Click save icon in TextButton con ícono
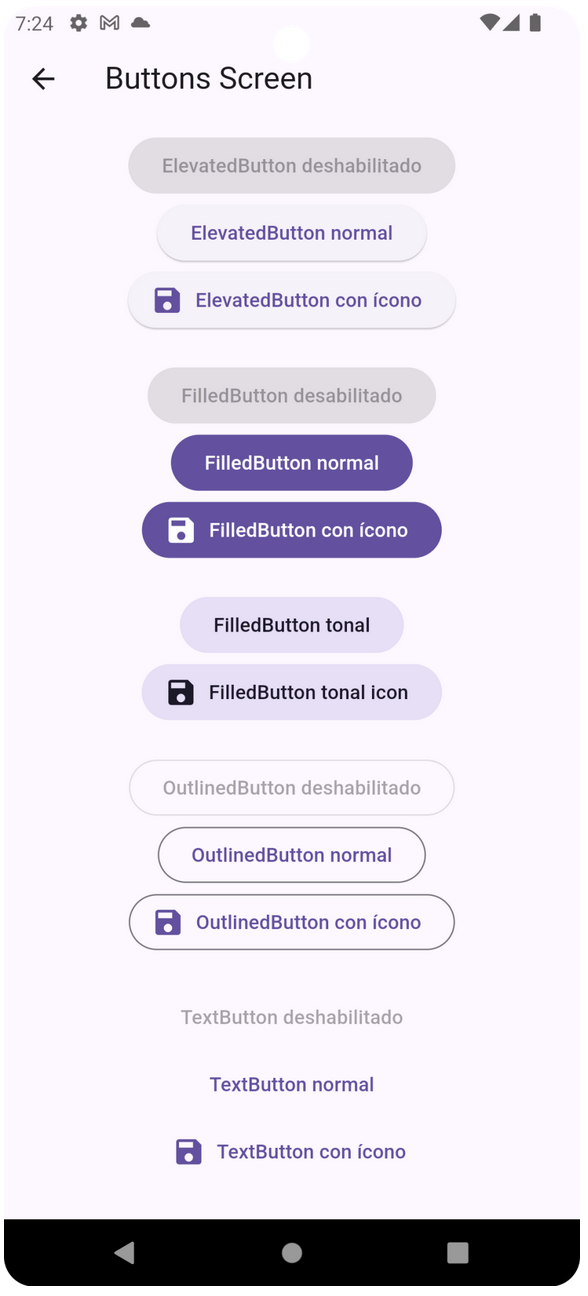588x1296 pixels. point(189,1152)
